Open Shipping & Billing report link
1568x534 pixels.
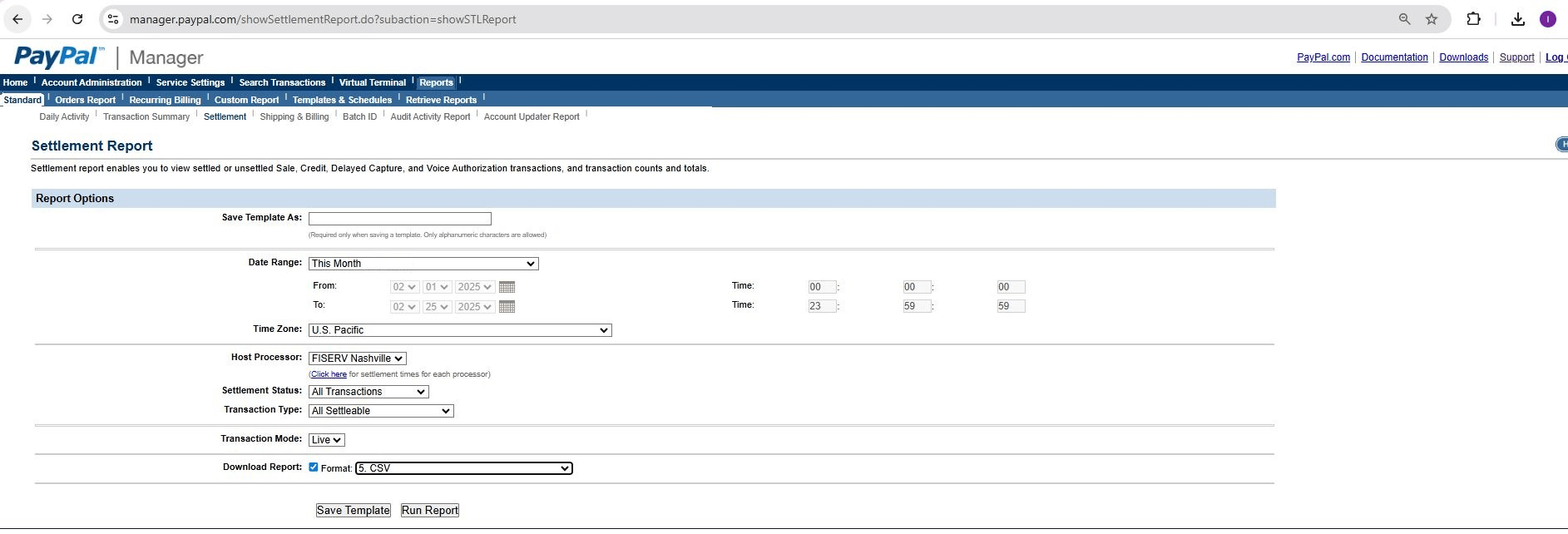tap(294, 116)
